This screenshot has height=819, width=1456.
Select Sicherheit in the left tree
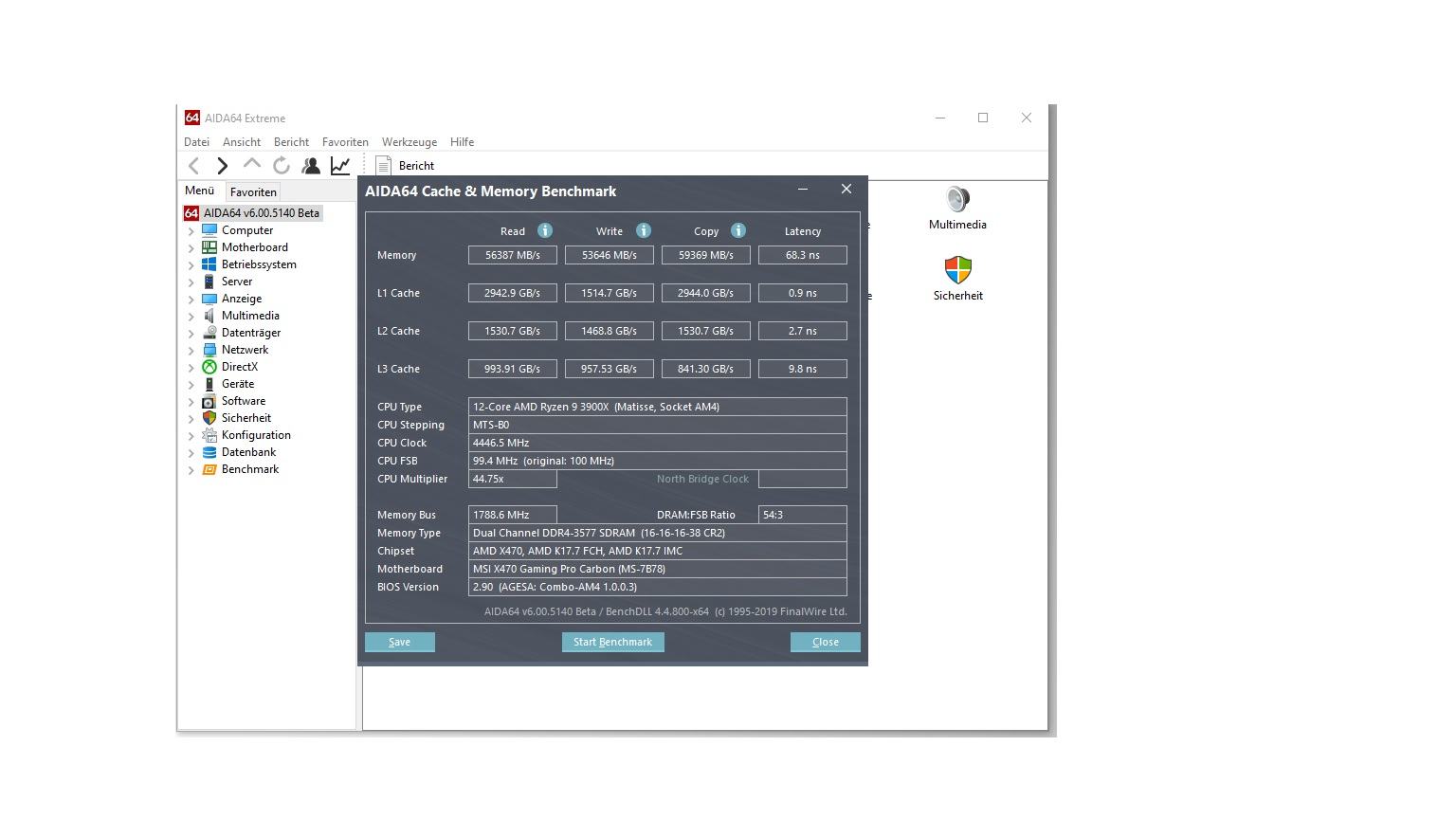246,418
